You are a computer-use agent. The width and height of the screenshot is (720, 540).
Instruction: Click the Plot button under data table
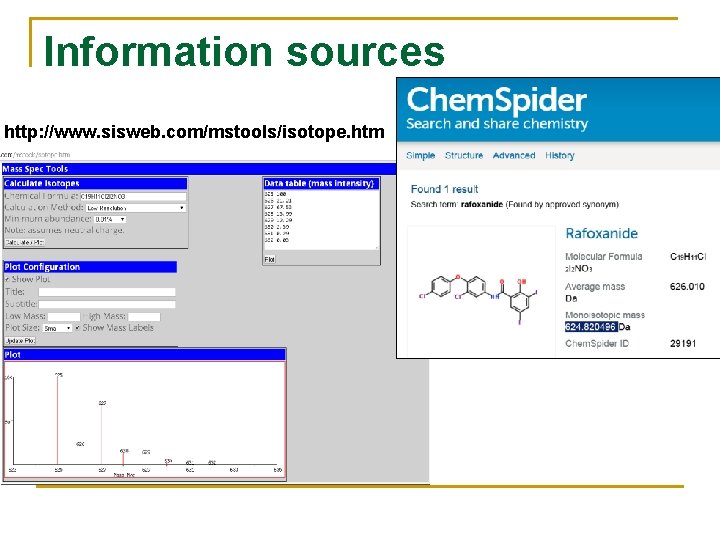[270, 259]
